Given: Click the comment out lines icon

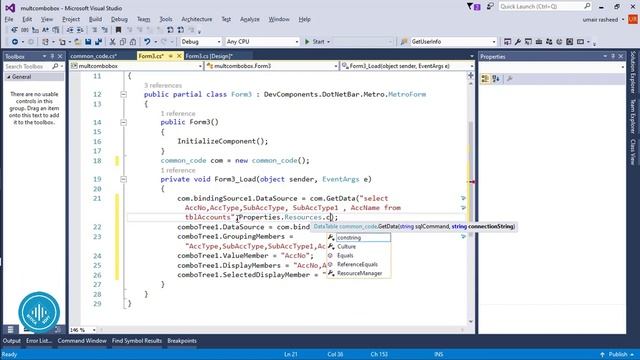Looking at the screenshot, I should [x=94, y=30].
